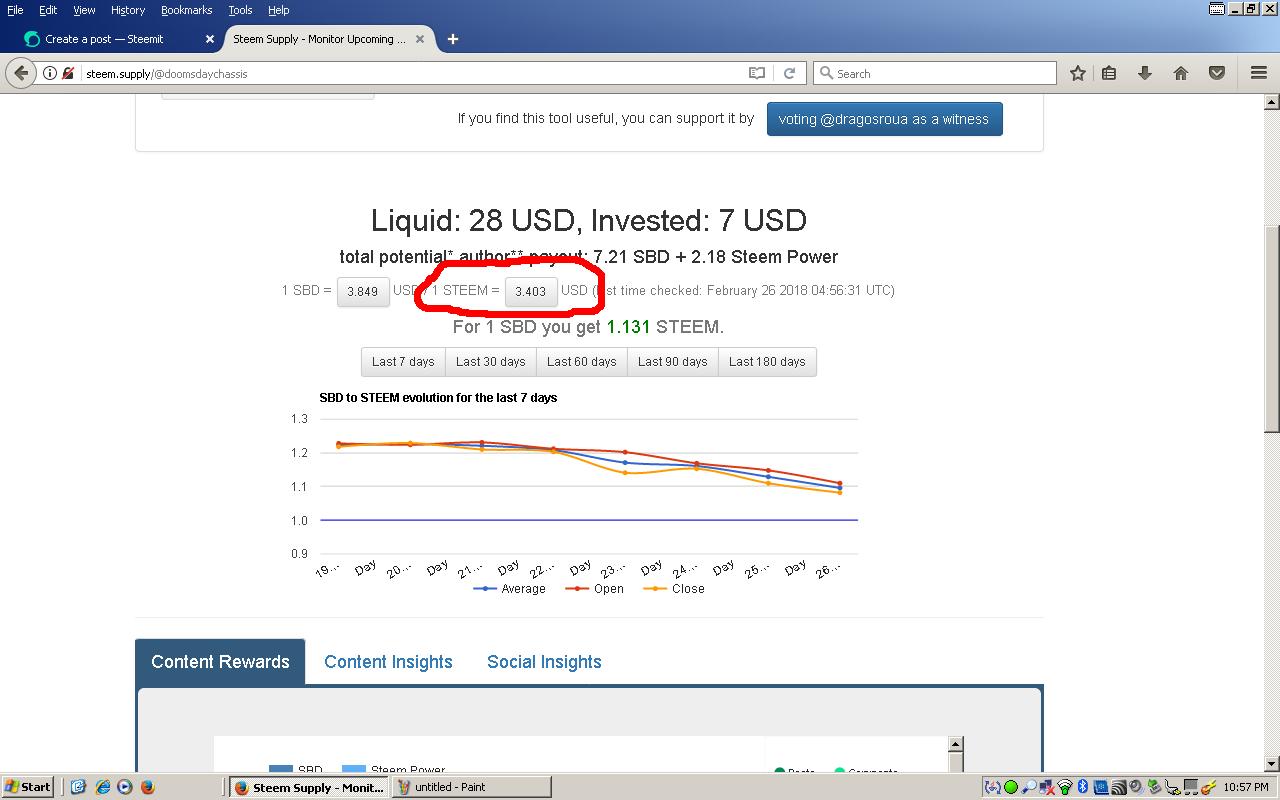The height and width of the screenshot is (800, 1280).
Task: Open the on-screen keyboard icon in title bar
Action: coord(1217,9)
